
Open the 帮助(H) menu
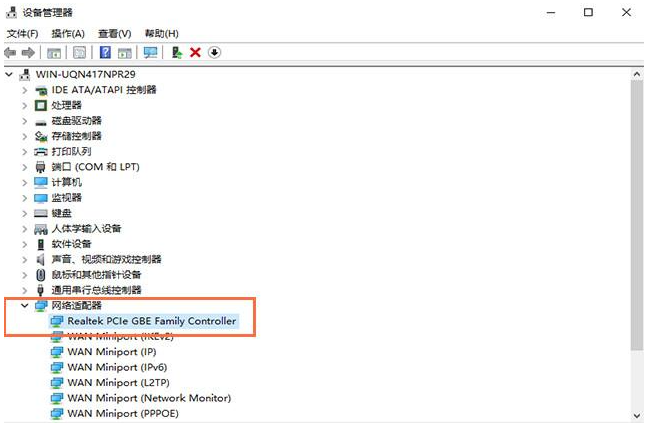click(x=161, y=34)
